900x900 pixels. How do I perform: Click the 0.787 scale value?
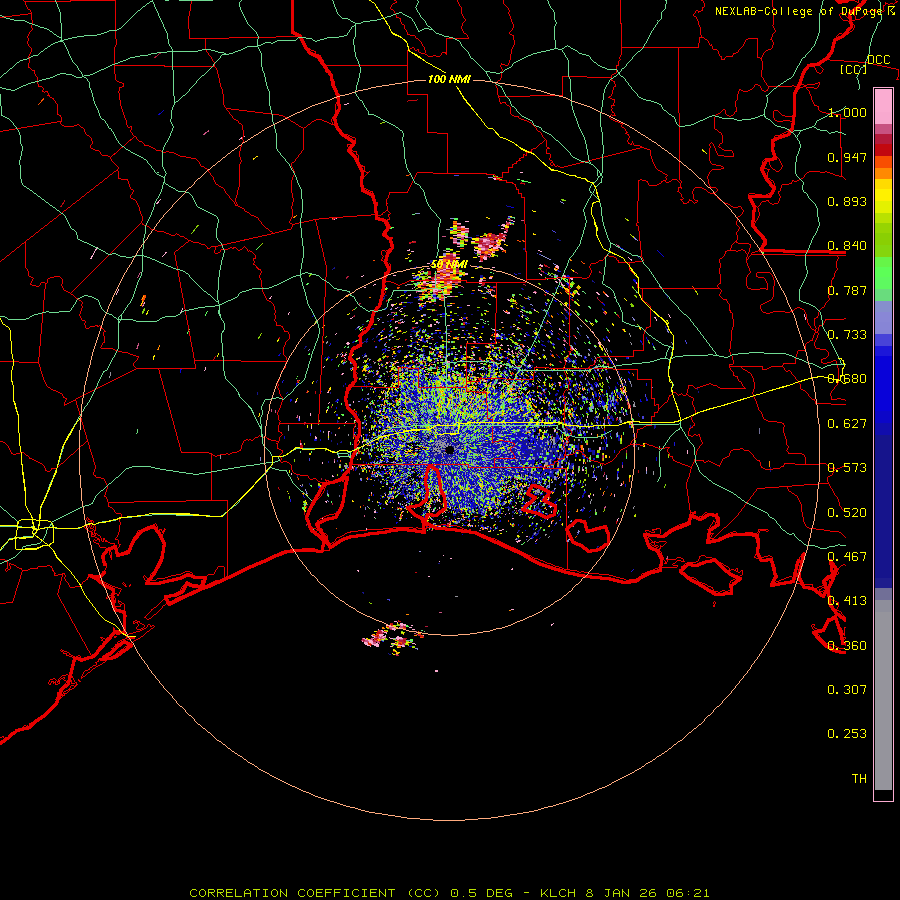pyautogui.click(x=847, y=290)
